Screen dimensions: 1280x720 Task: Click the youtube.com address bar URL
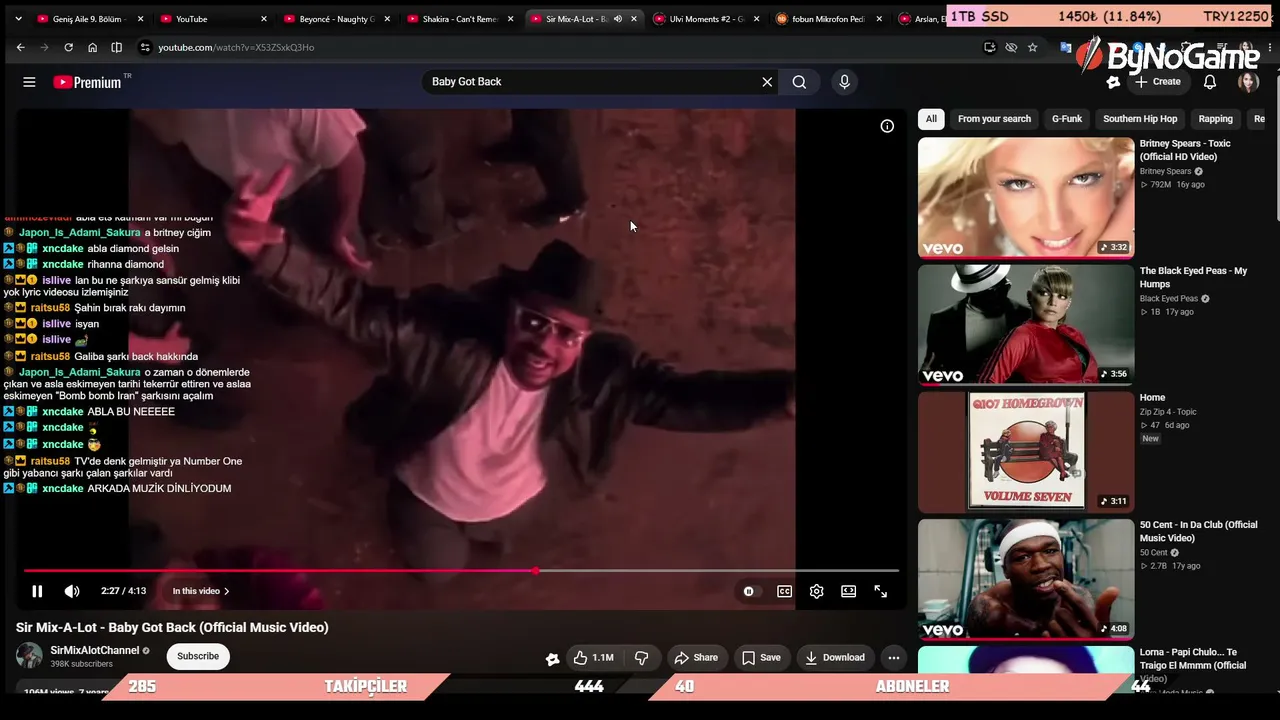coord(236,47)
